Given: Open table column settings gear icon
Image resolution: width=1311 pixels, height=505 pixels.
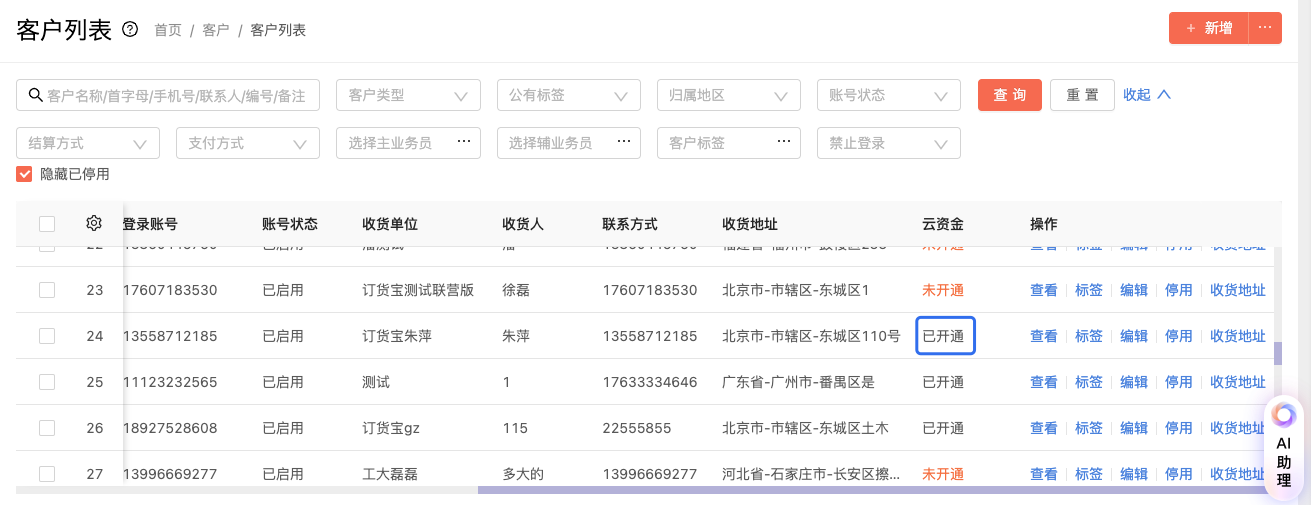Looking at the screenshot, I should click(94, 223).
